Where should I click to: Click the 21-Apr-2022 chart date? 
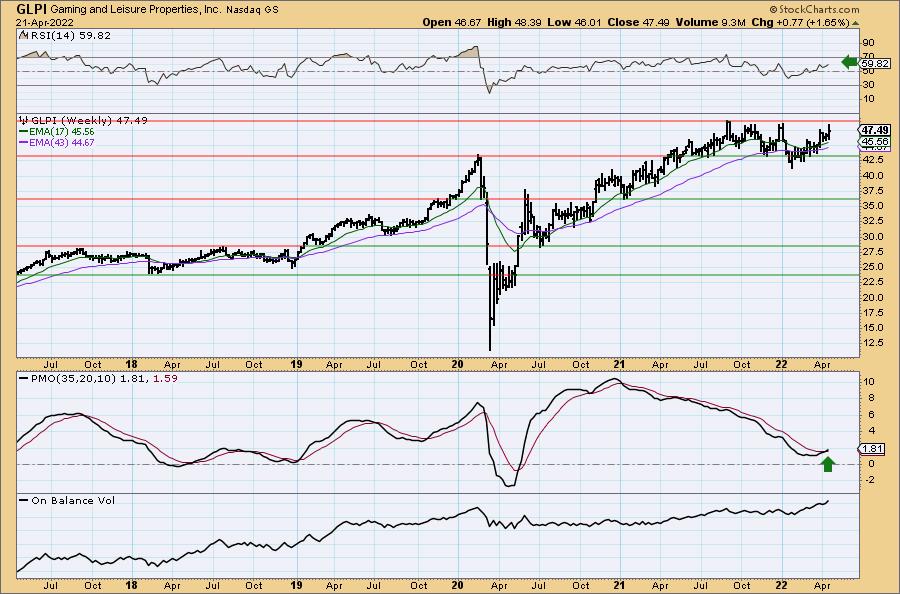point(45,22)
